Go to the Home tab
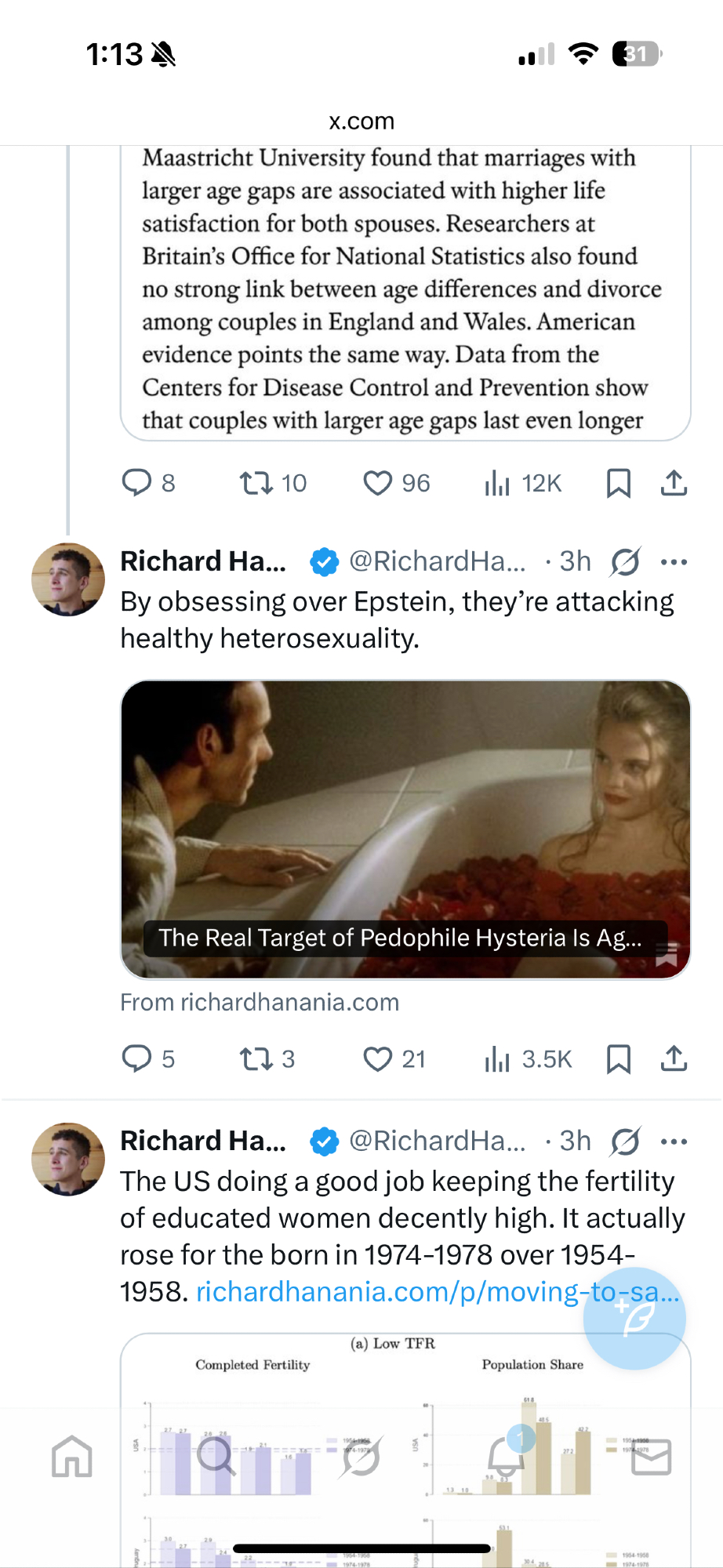The image size is (723, 1568). [72, 1457]
